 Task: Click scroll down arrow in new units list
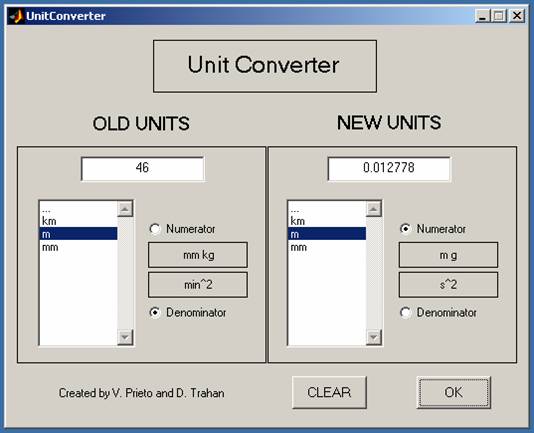(x=374, y=337)
